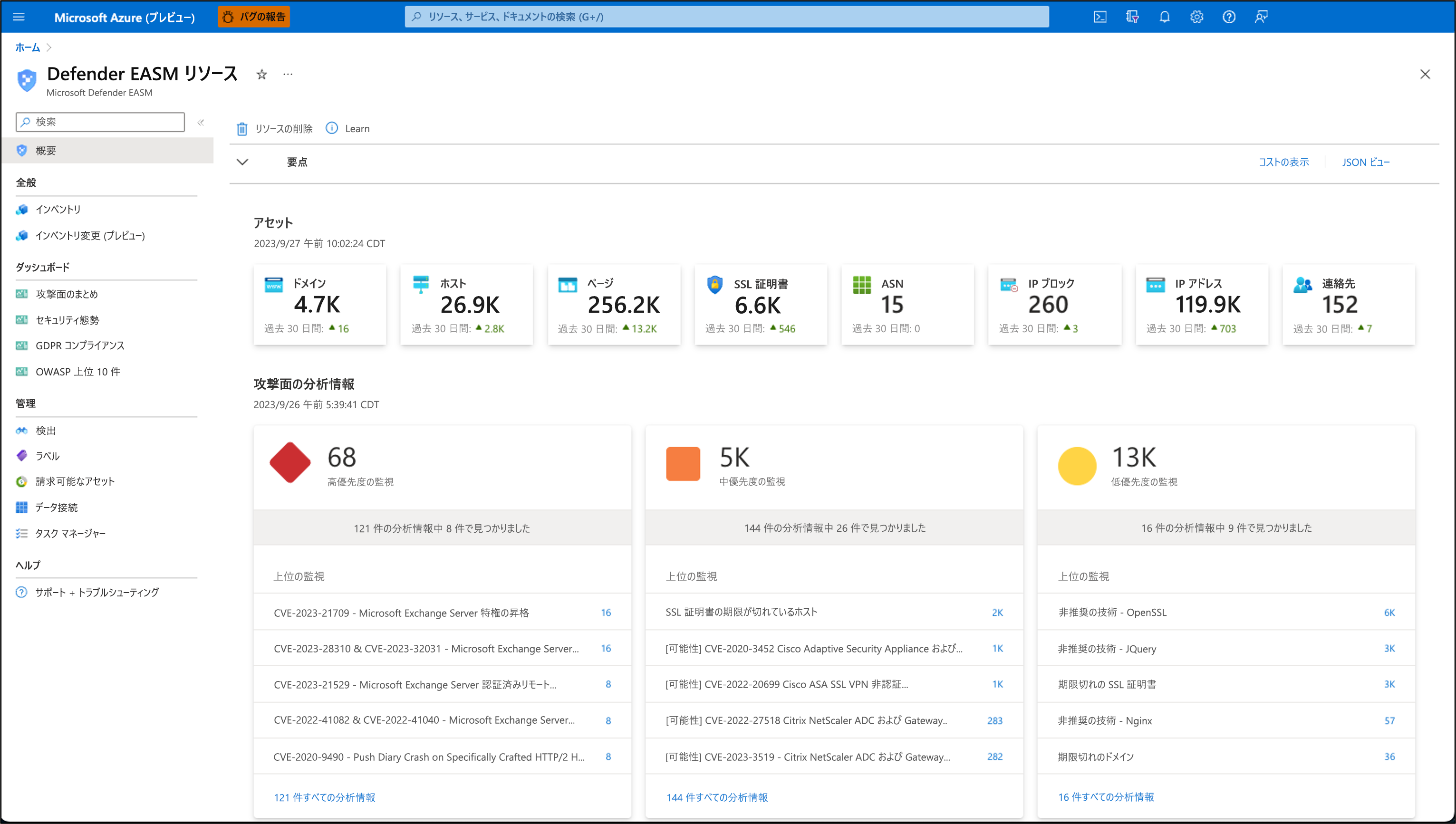
Task: Open the more options ellipsis
Action: pos(288,74)
